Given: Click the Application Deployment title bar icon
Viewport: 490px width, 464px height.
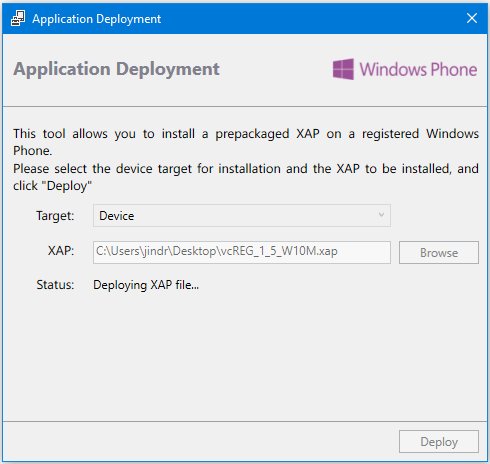Looking at the screenshot, I should click(18, 19).
